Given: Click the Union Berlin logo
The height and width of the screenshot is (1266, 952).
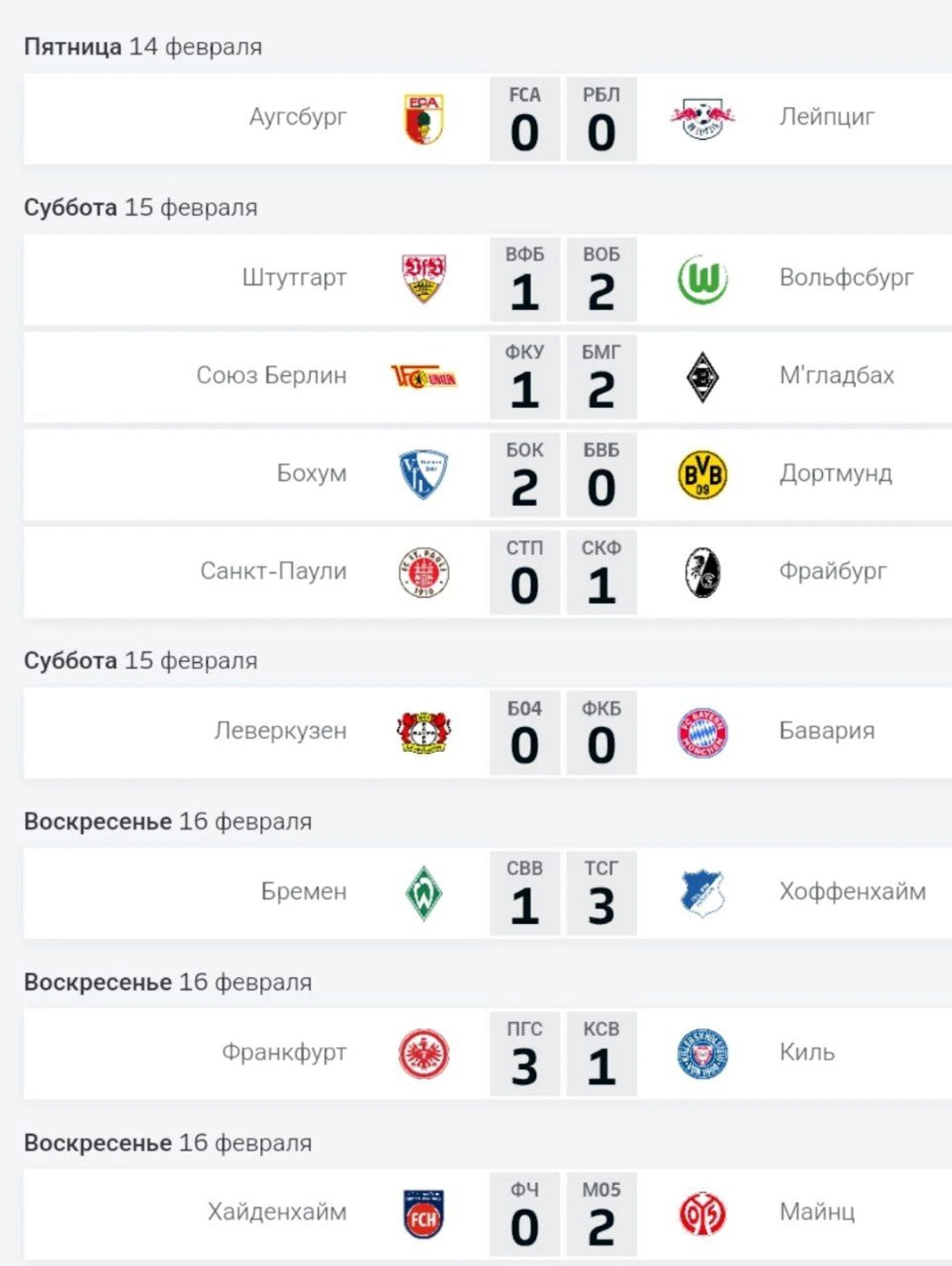Looking at the screenshot, I should [424, 377].
